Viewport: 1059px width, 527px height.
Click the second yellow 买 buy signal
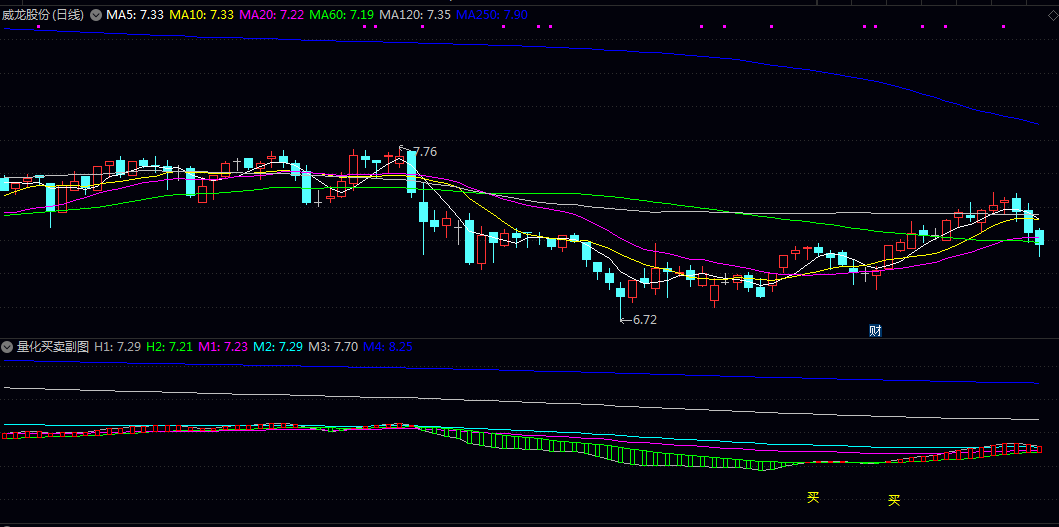click(x=894, y=500)
